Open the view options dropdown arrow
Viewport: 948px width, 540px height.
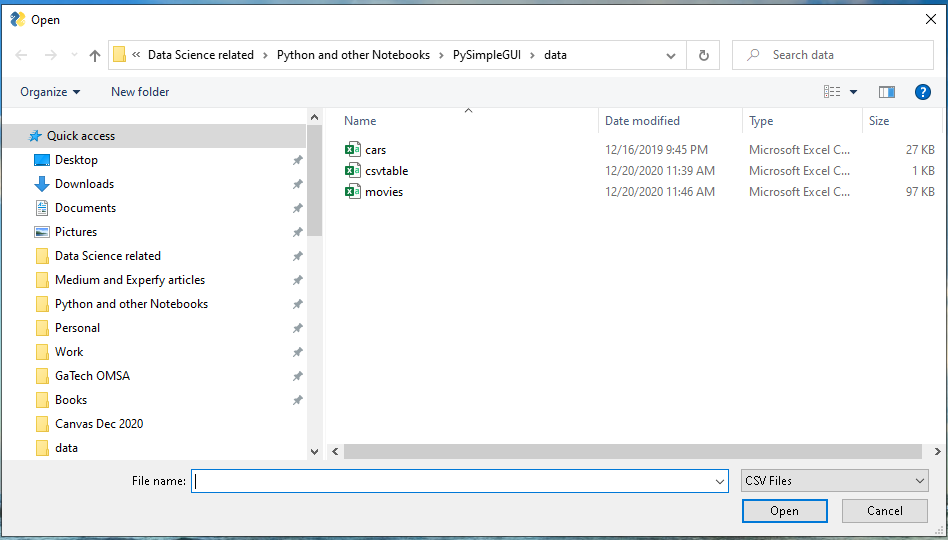coord(853,92)
